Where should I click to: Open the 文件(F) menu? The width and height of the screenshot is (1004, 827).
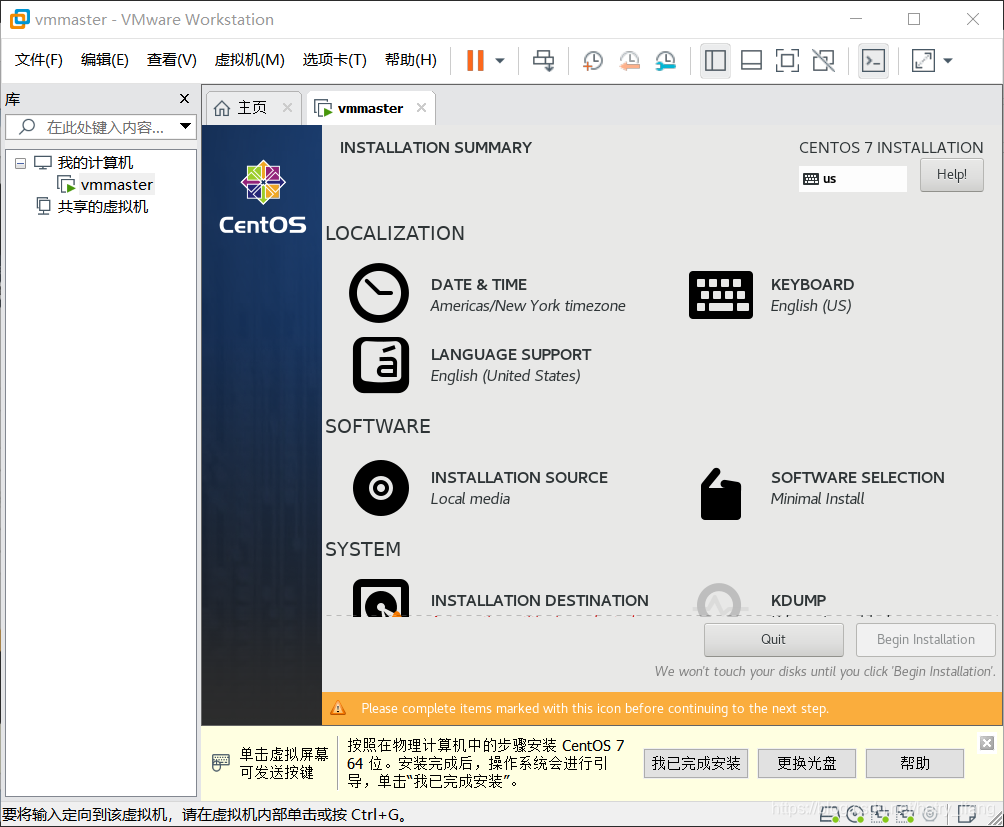tap(38, 60)
